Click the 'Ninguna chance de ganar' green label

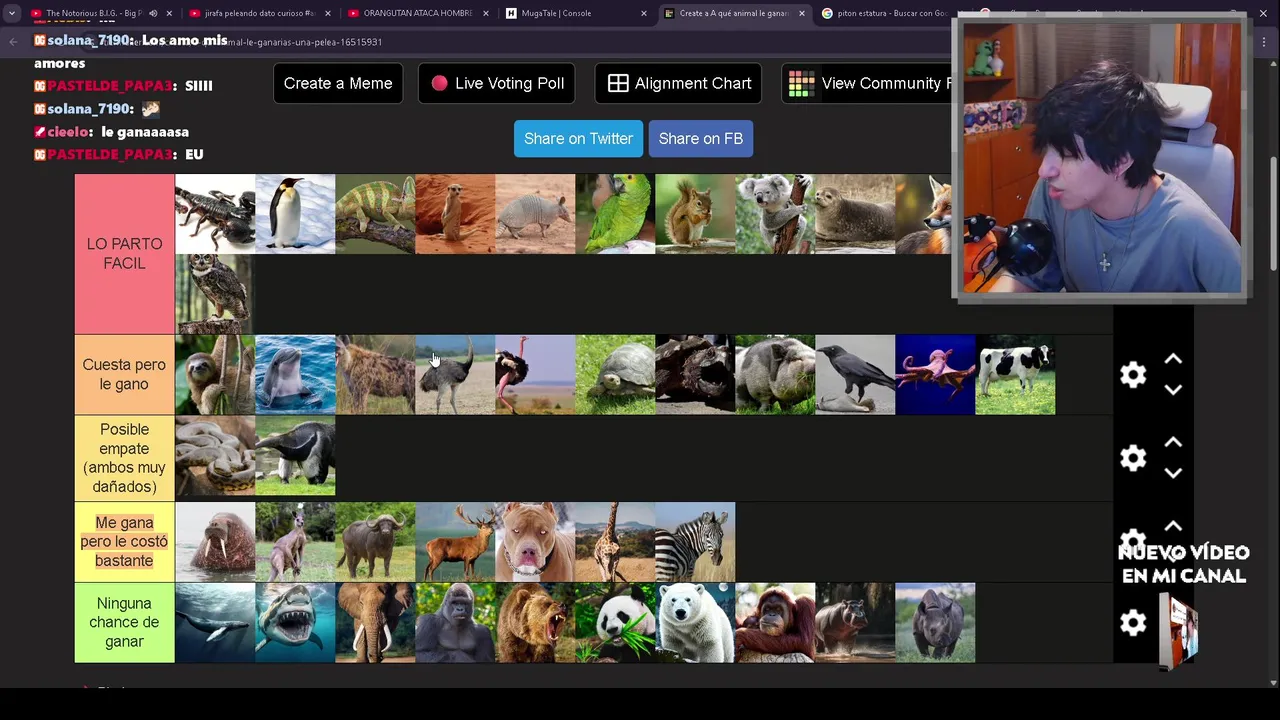click(x=124, y=623)
